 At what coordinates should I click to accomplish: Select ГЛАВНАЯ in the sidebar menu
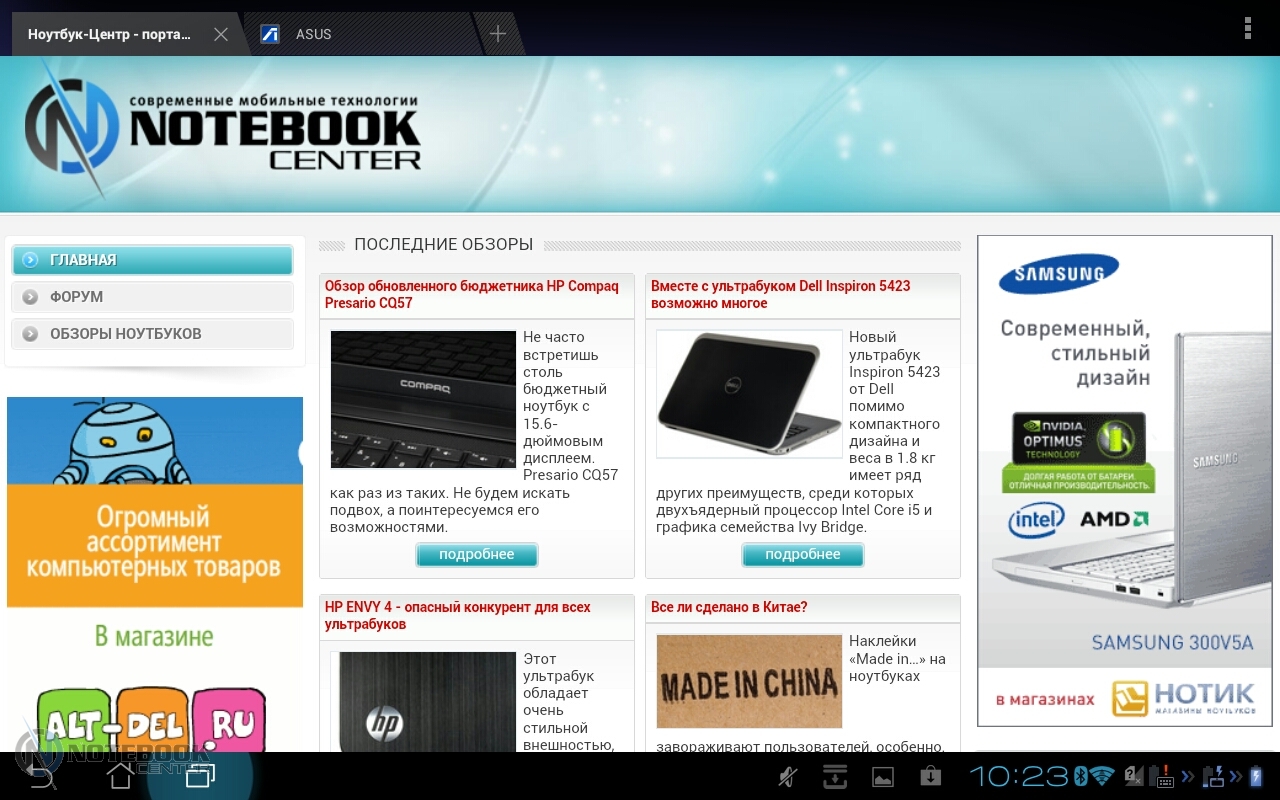[x=152, y=260]
